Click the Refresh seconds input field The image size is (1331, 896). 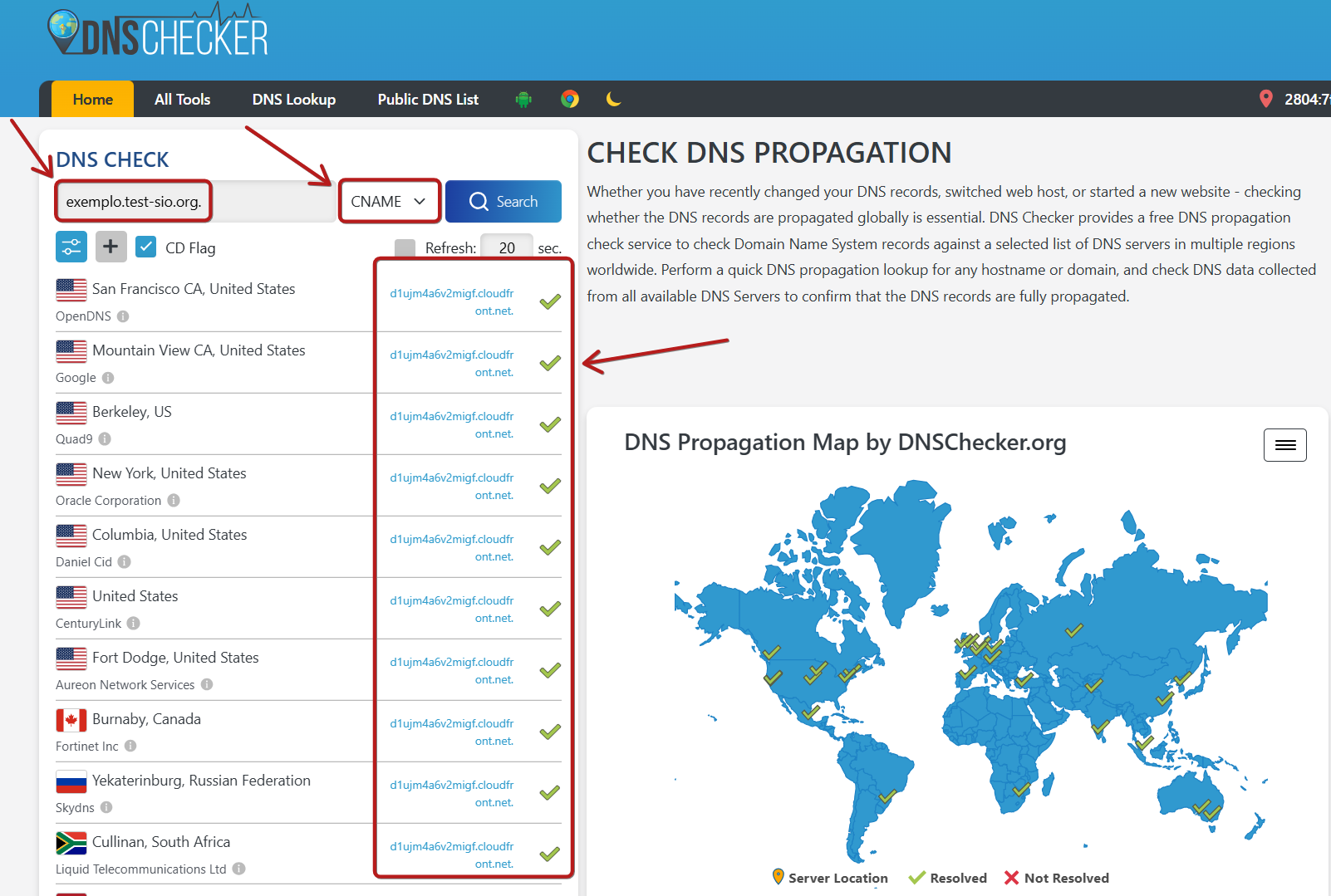(x=507, y=247)
